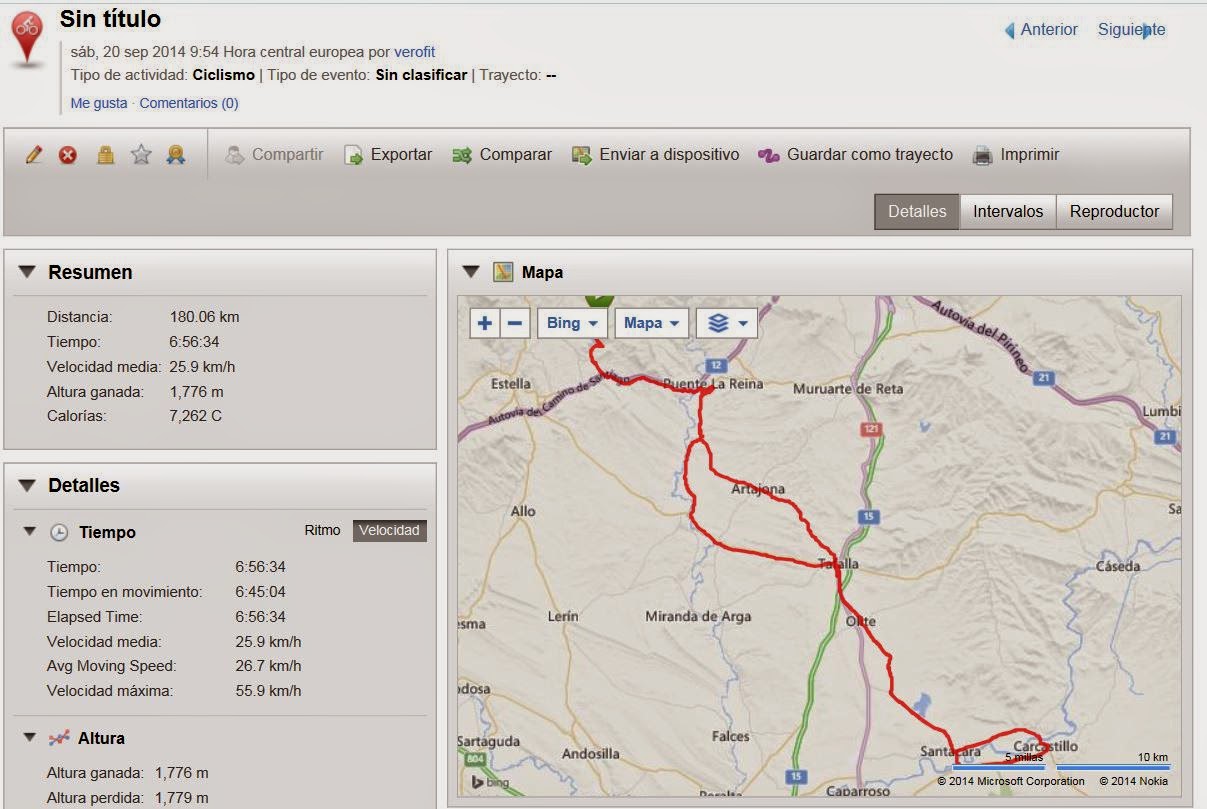
Task: Zoom in the map with plus button
Action: click(x=485, y=323)
